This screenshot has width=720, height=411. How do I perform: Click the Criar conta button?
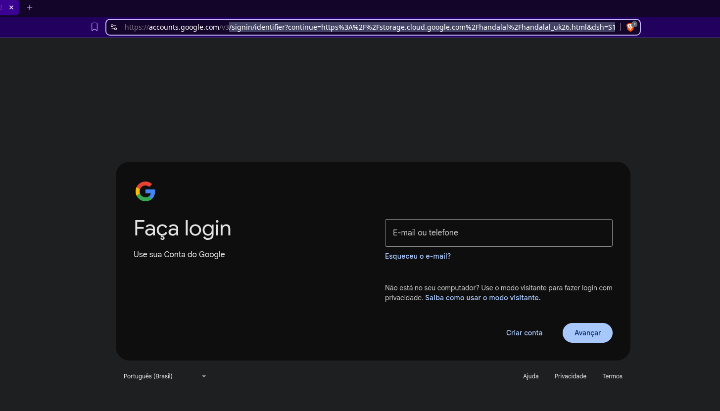(x=524, y=332)
